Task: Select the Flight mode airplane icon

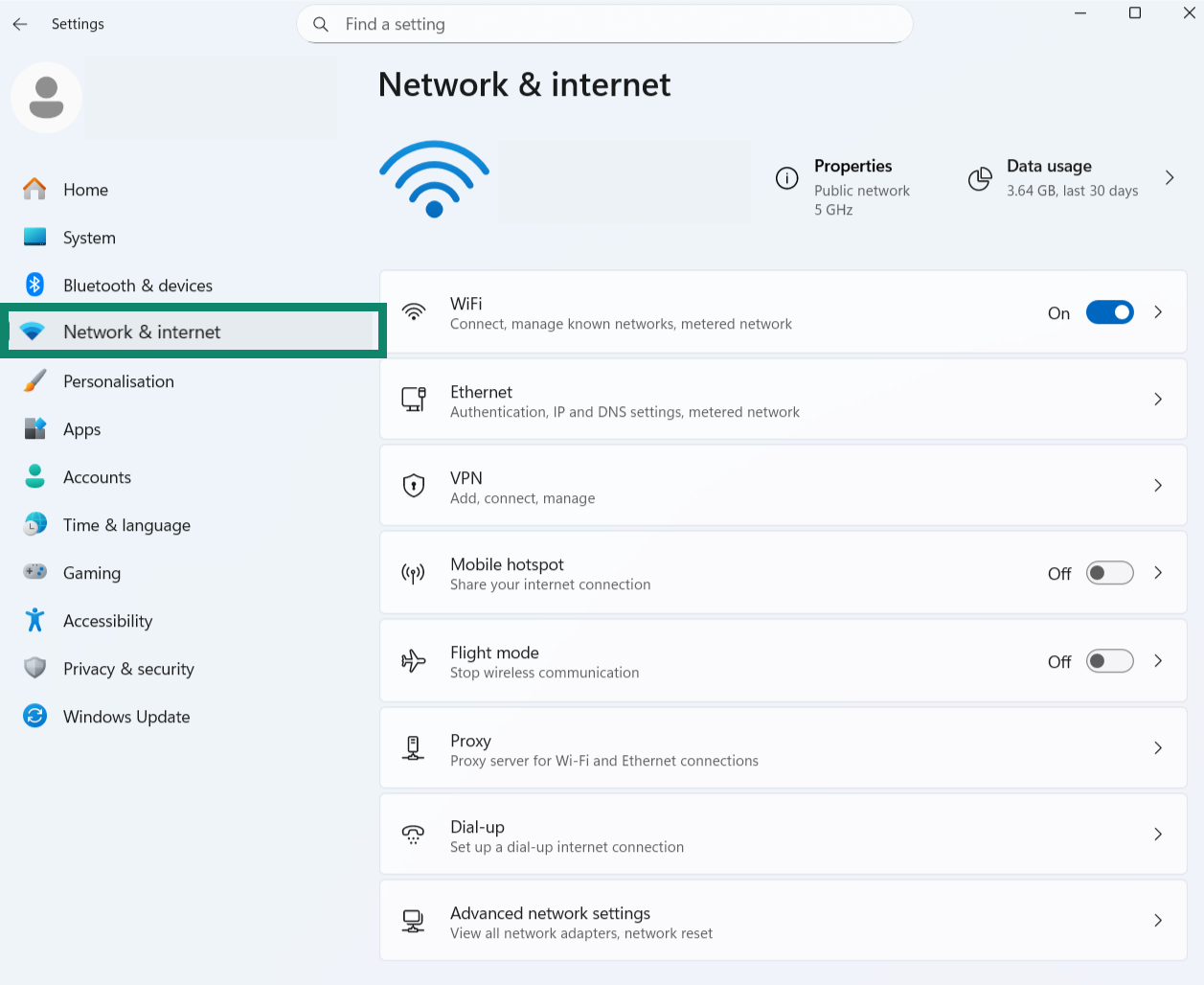Action: pos(413,660)
